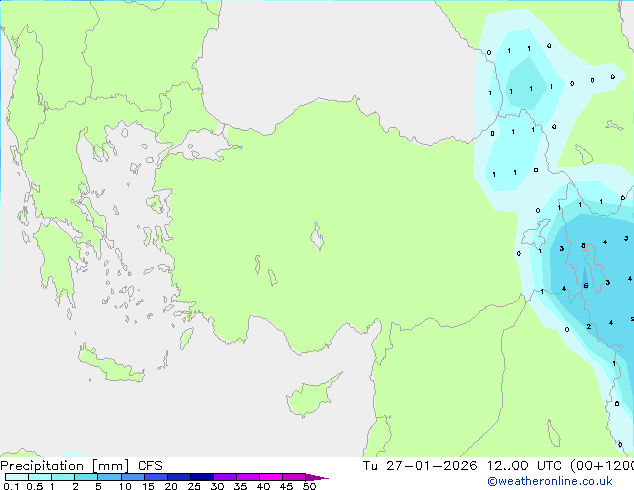Click the 20–25 mm legend swatch
The image size is (634, 490).
pyautogui.click(x=178, y=477)
